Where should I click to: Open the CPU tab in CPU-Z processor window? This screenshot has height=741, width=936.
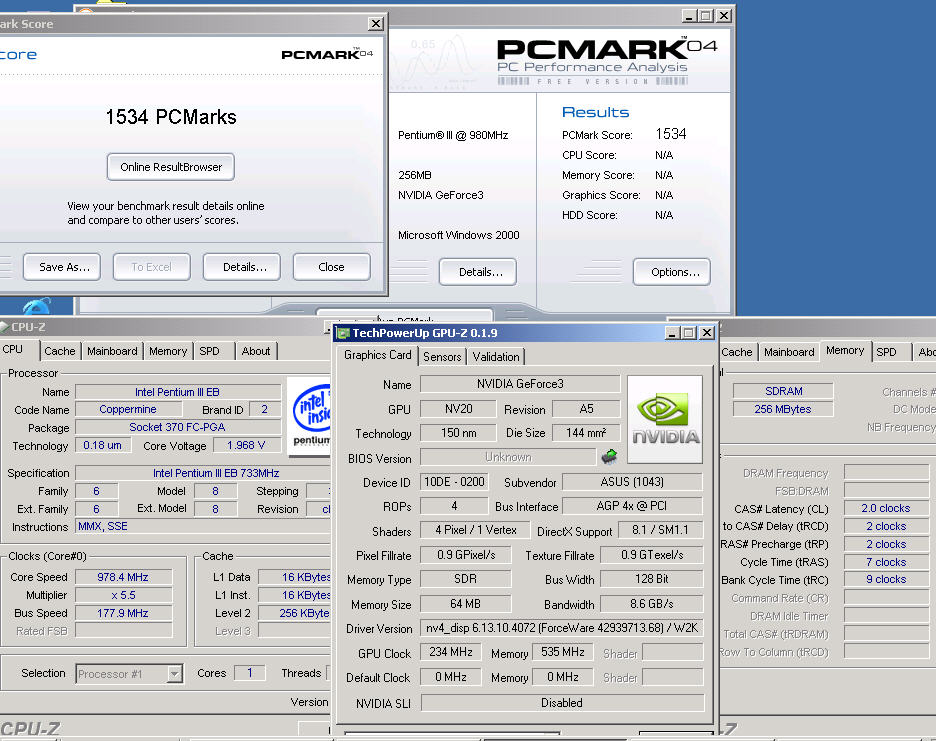tap(14, 349)
